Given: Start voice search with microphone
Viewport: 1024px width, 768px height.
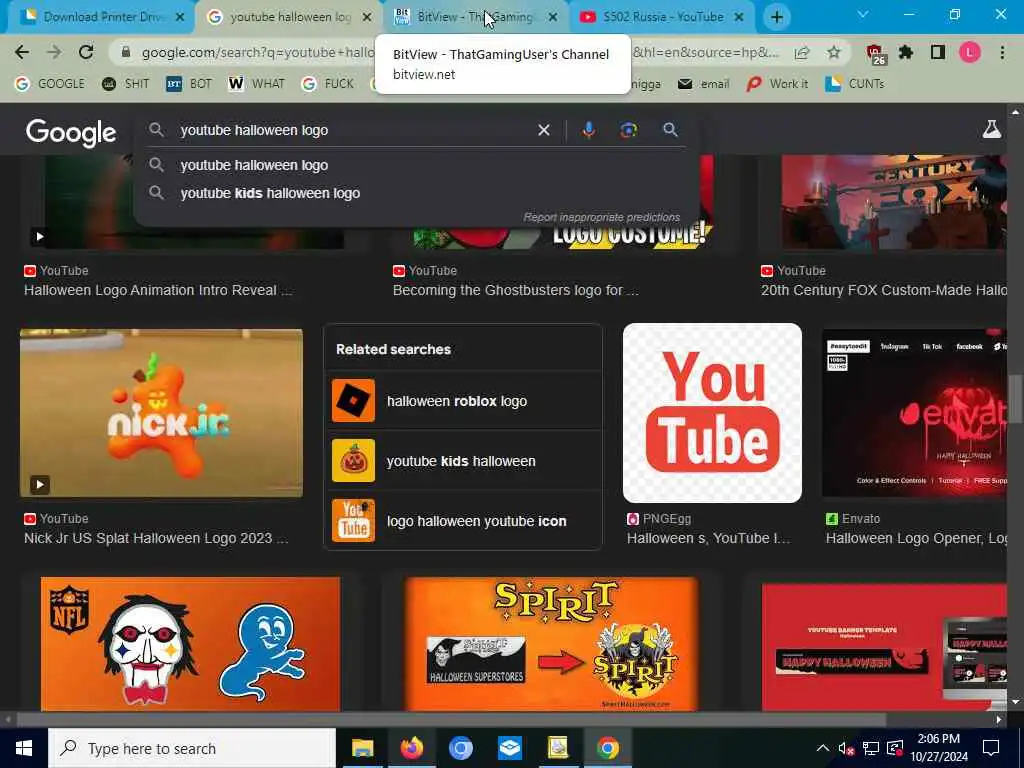Looking at the screenshot, I should pyautogui.click(x=588, y=130).
